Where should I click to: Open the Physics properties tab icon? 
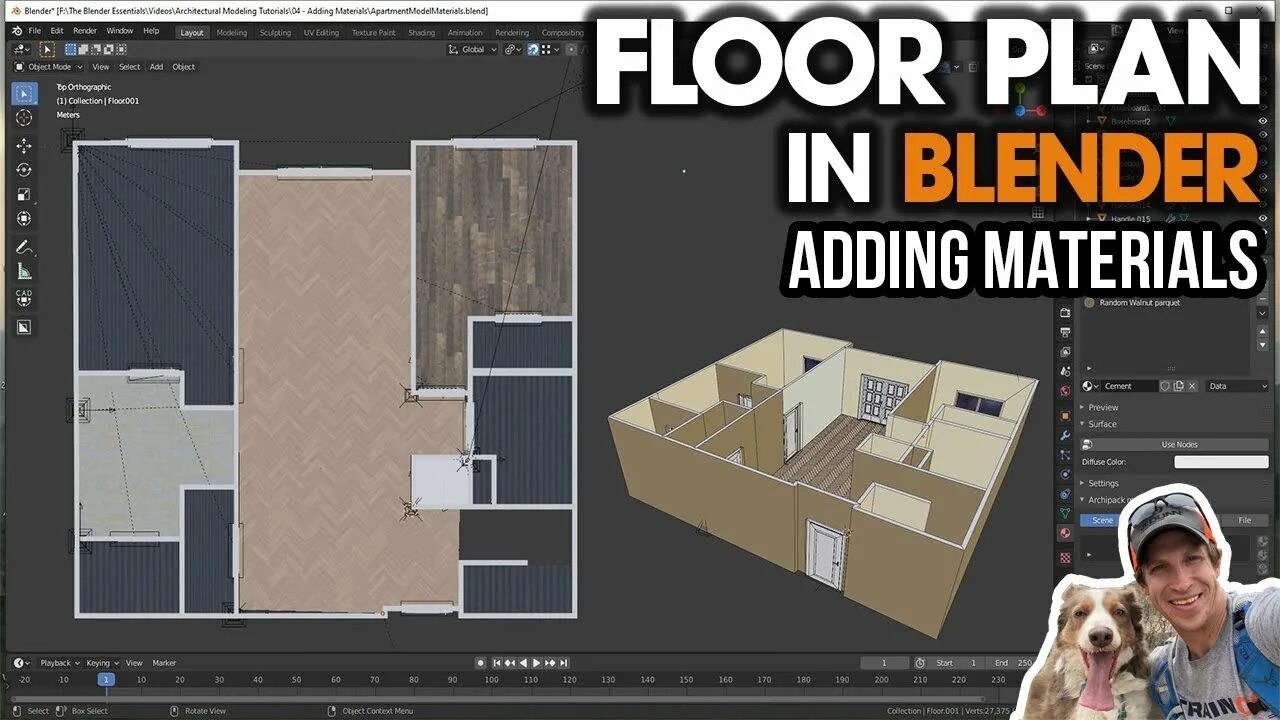[x=1065, y=474]
